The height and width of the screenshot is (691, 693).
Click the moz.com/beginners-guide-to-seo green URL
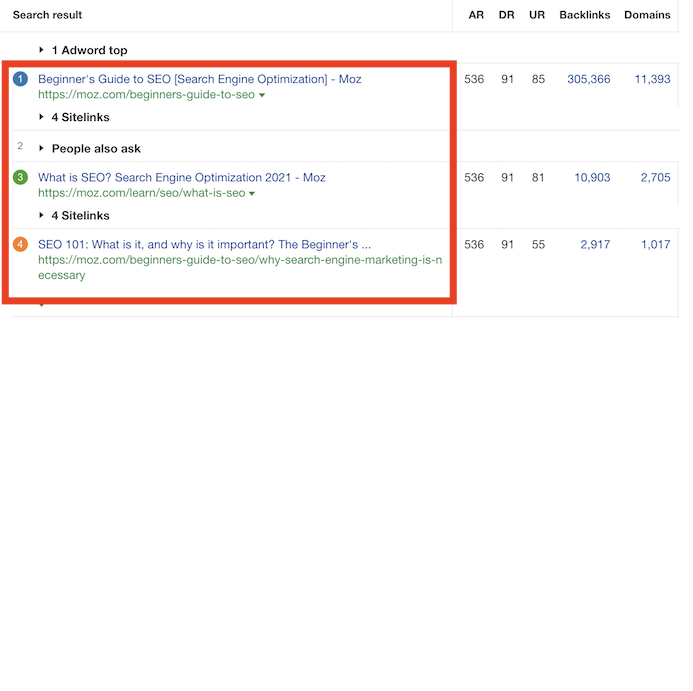pos(146,95)
